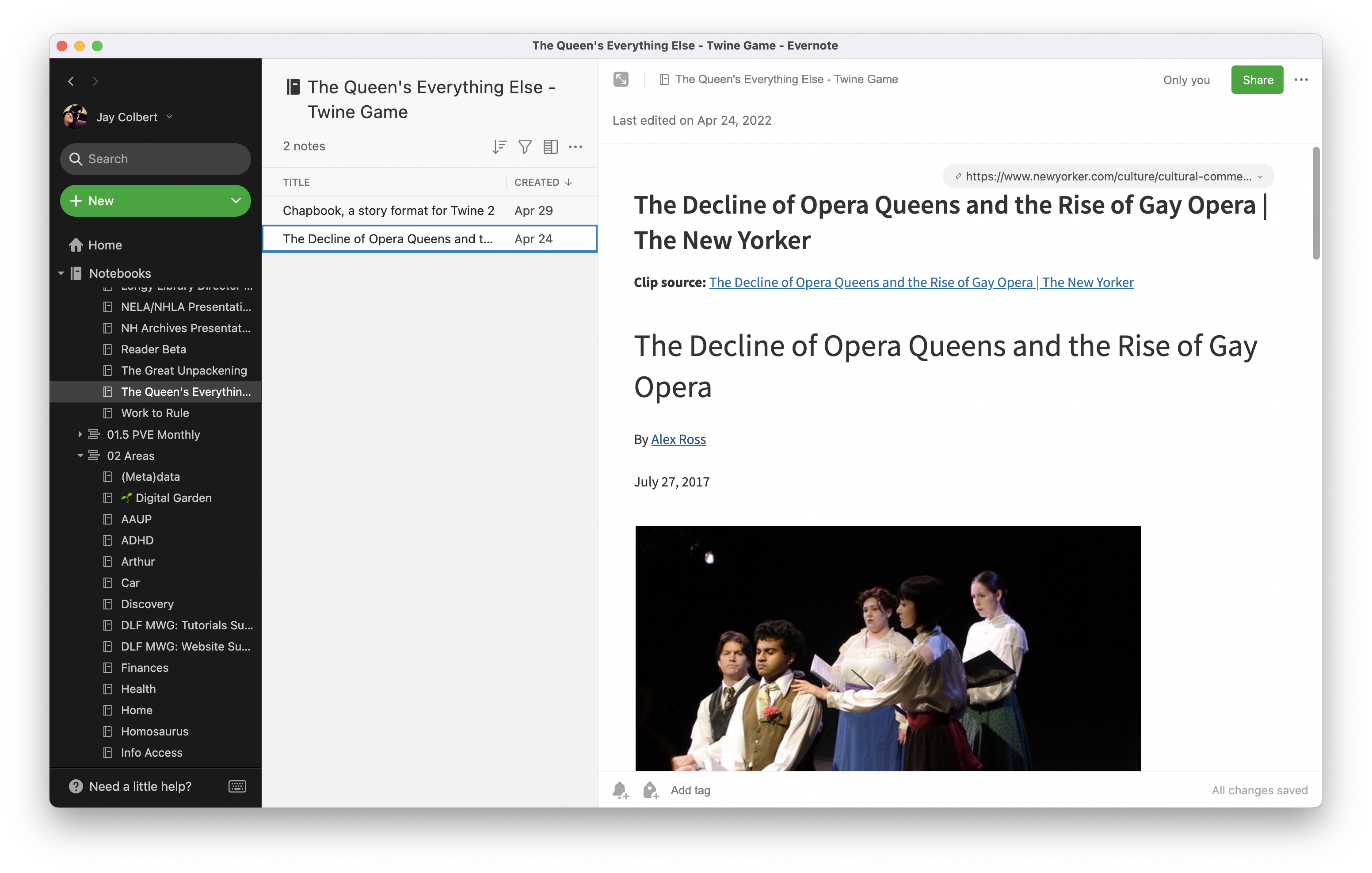Change the note list view layout icon
Screen dimensions: 1372x873
click(550, 146)
